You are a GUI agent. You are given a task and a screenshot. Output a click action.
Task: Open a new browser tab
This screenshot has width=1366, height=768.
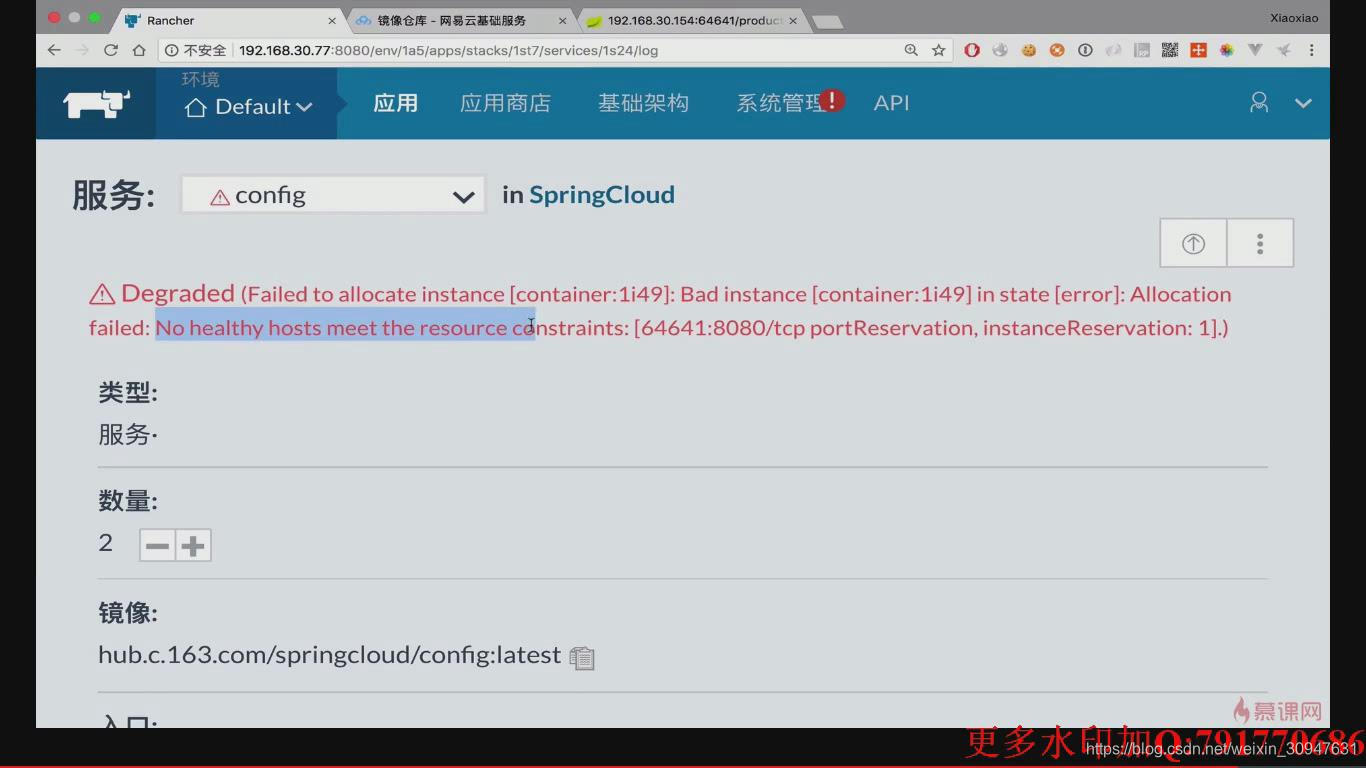click(826, 21)
